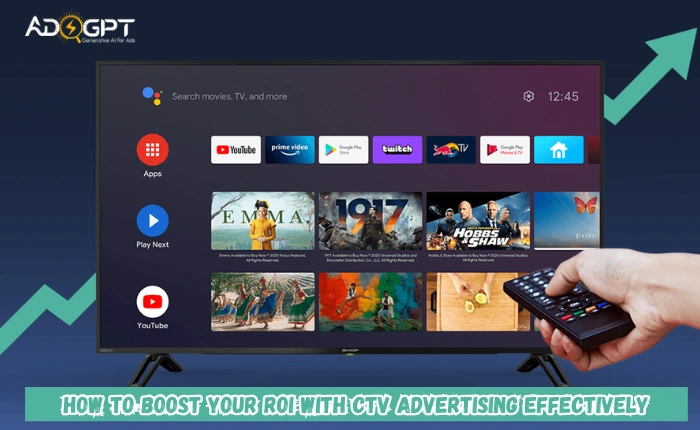
Task: Open the dancers video thumbnail
Action: tap(262, 301)
